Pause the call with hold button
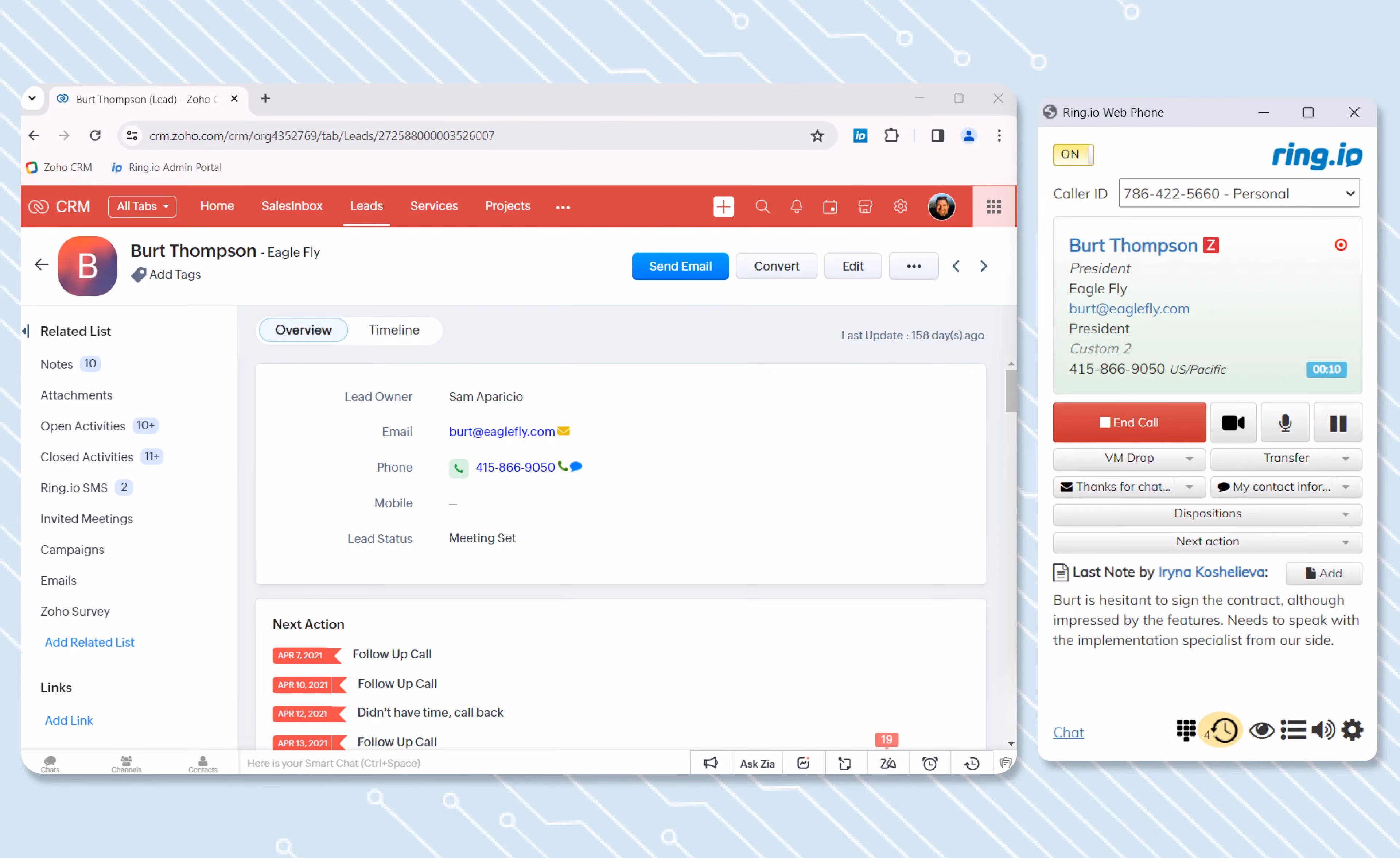This screenshot has width=1400, height=858. tap(1338, 422)
